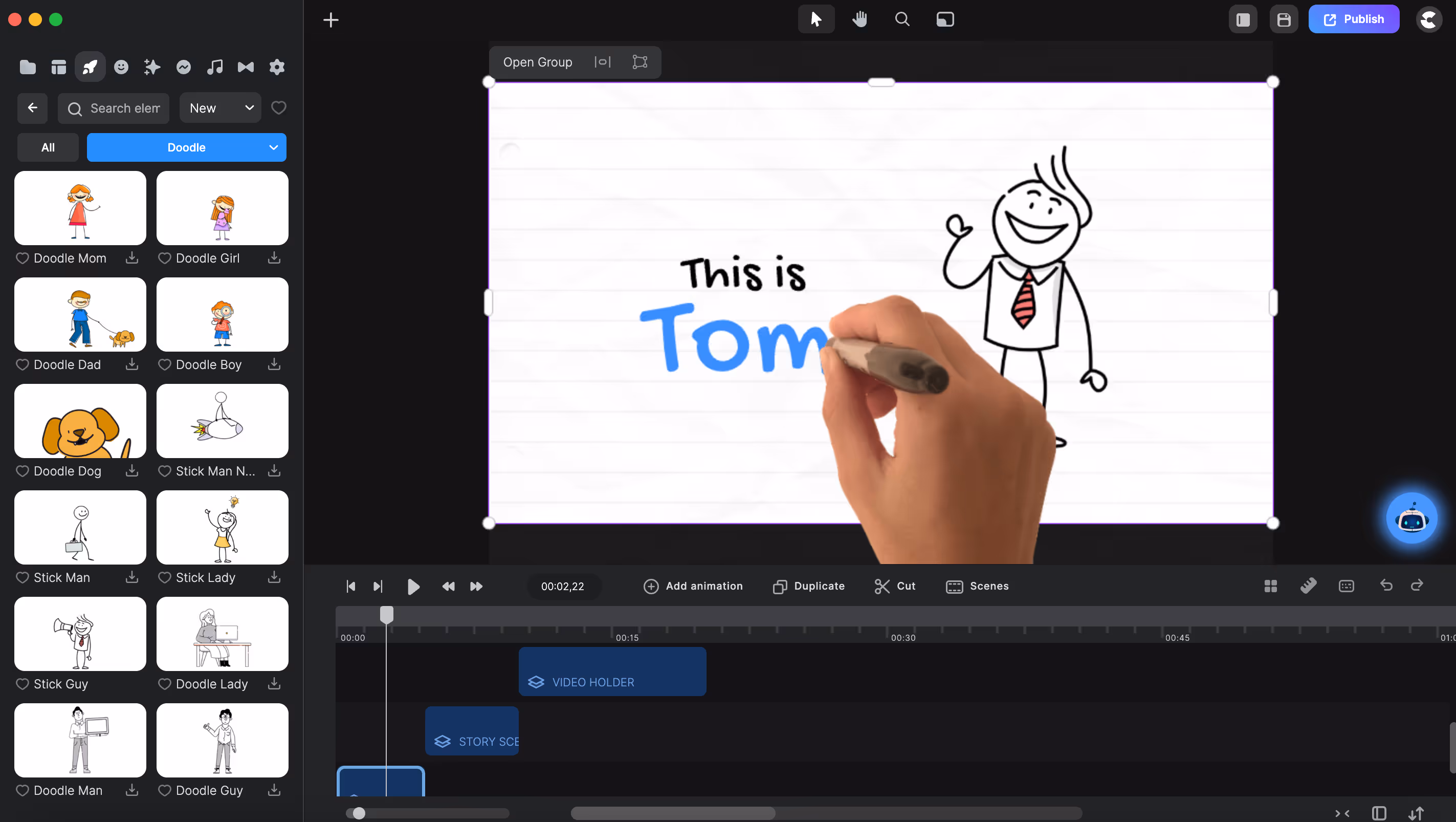Click the Publish button
This screenshot has height=822, width=1456.
tap(1354, 19)
